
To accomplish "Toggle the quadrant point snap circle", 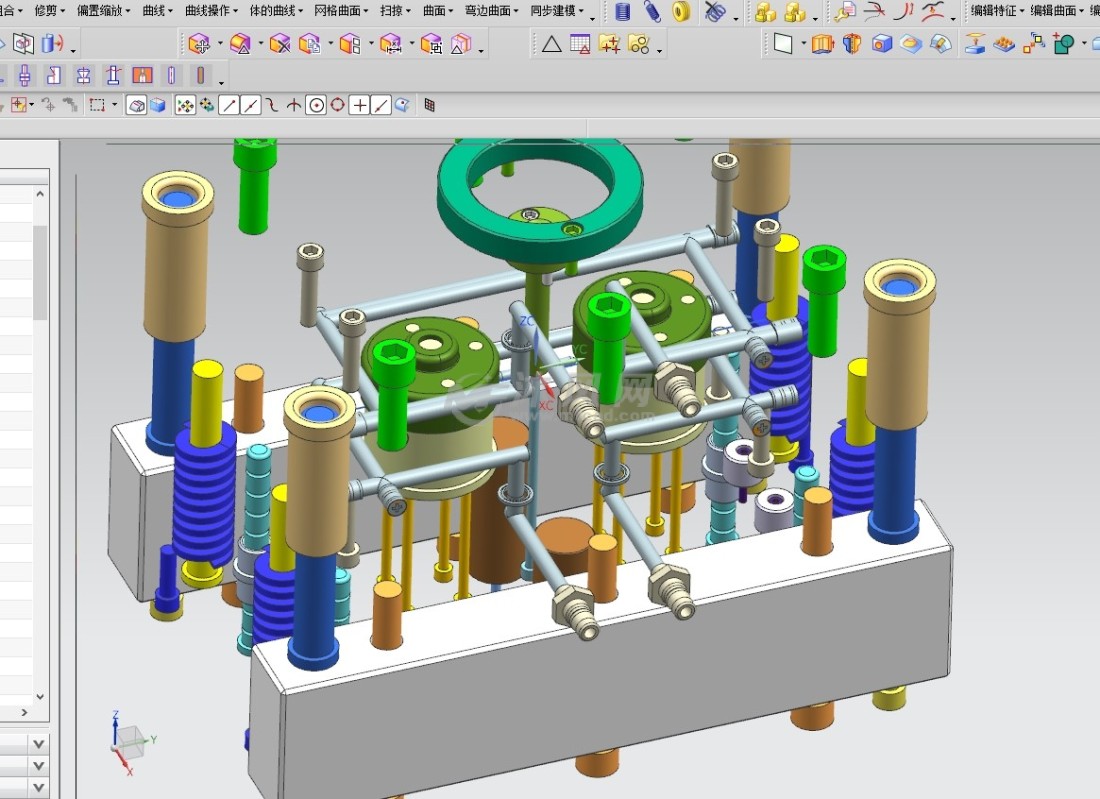I will (x=338, y=105).
